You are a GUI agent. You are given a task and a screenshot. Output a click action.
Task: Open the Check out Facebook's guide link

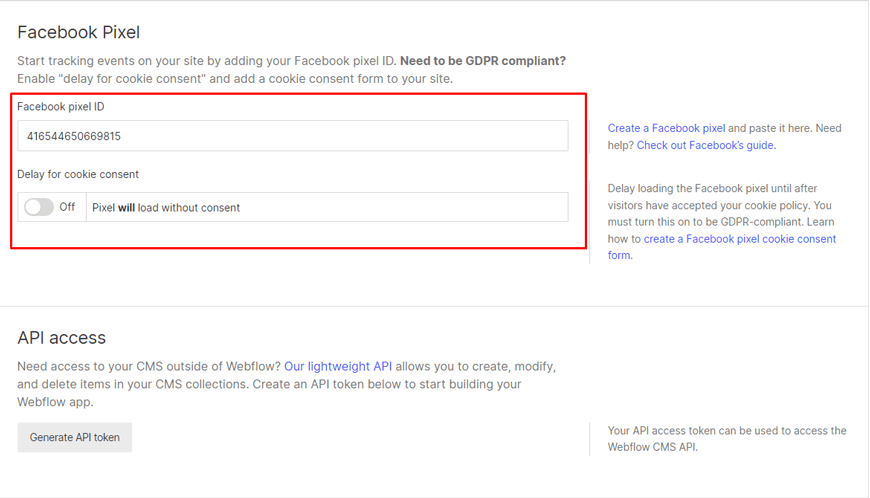(706, 145)
